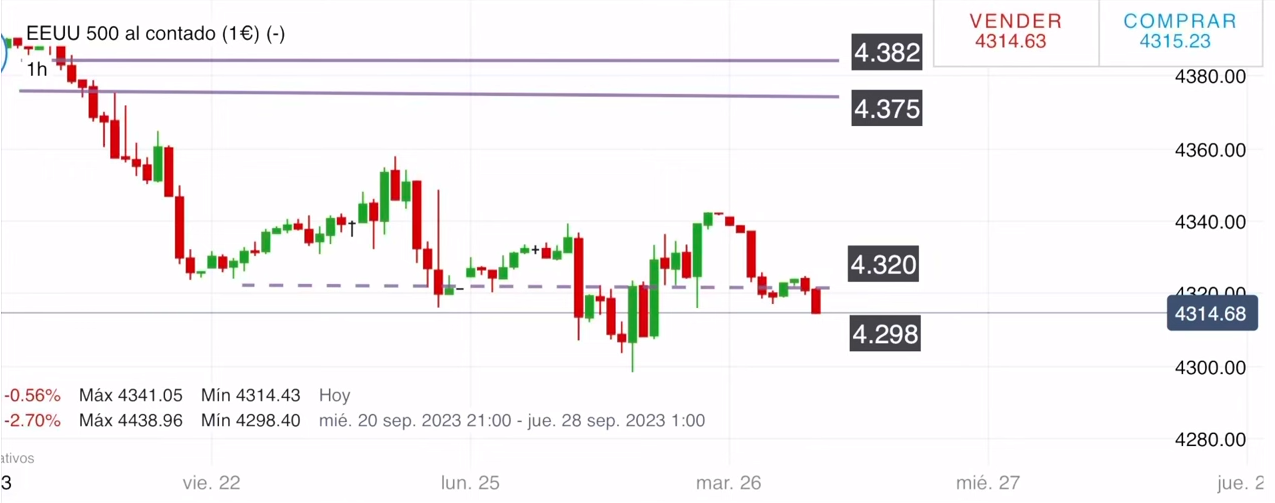The width and height of the screenshot is (1275, 503).
Task: Click the vie. 22 date label
Action: (212, 483)
